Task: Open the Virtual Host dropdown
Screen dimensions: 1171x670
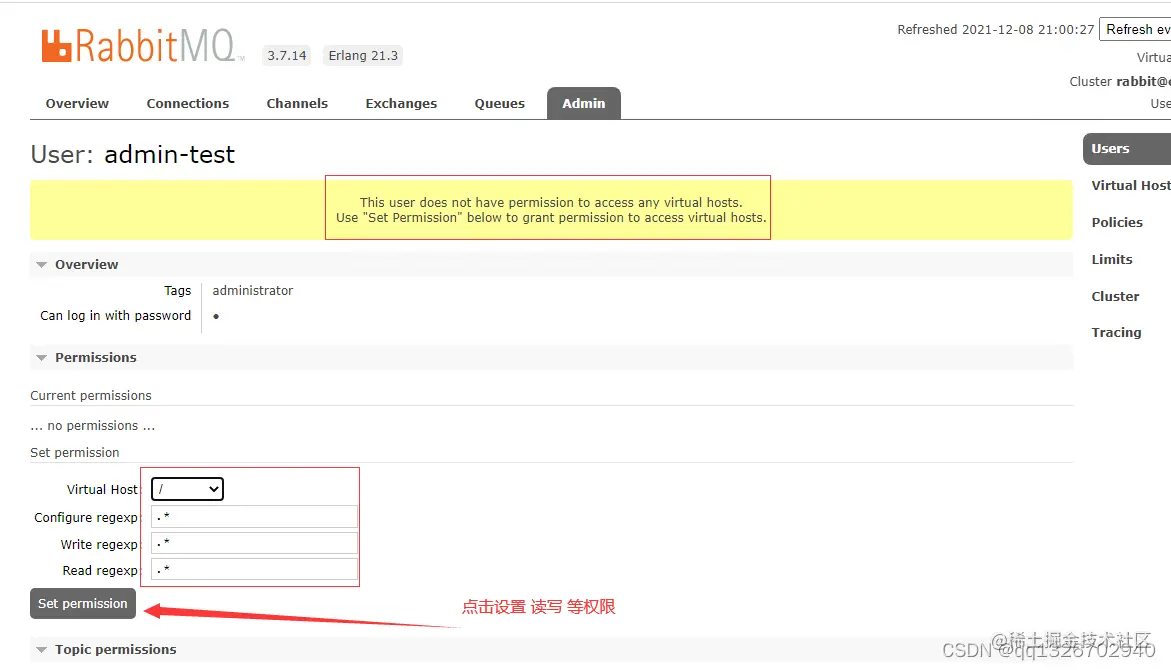Action: (x=187, y=489)
